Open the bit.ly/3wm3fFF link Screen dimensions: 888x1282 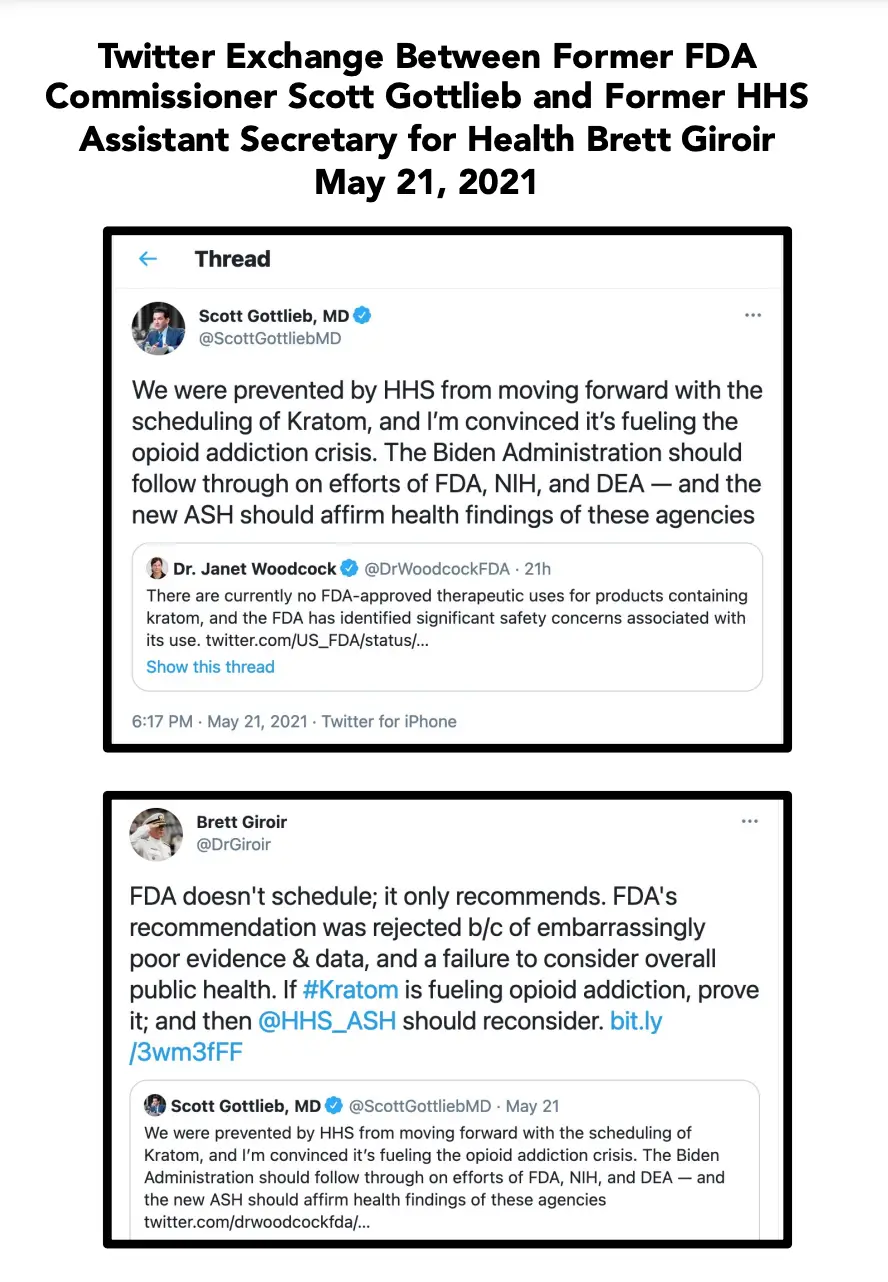(x=636, y=1020)
